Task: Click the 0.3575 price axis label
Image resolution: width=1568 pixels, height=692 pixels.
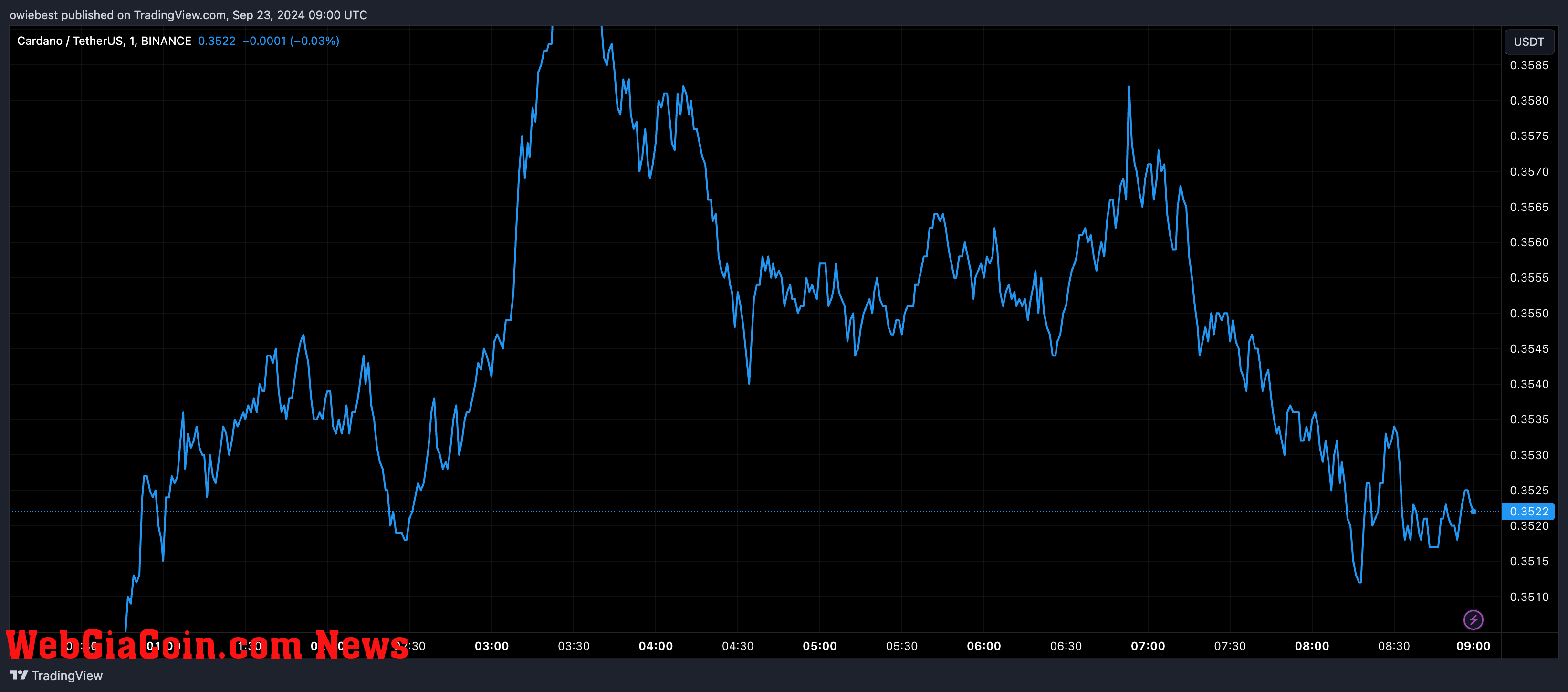Action: [x=1529, y=136]
